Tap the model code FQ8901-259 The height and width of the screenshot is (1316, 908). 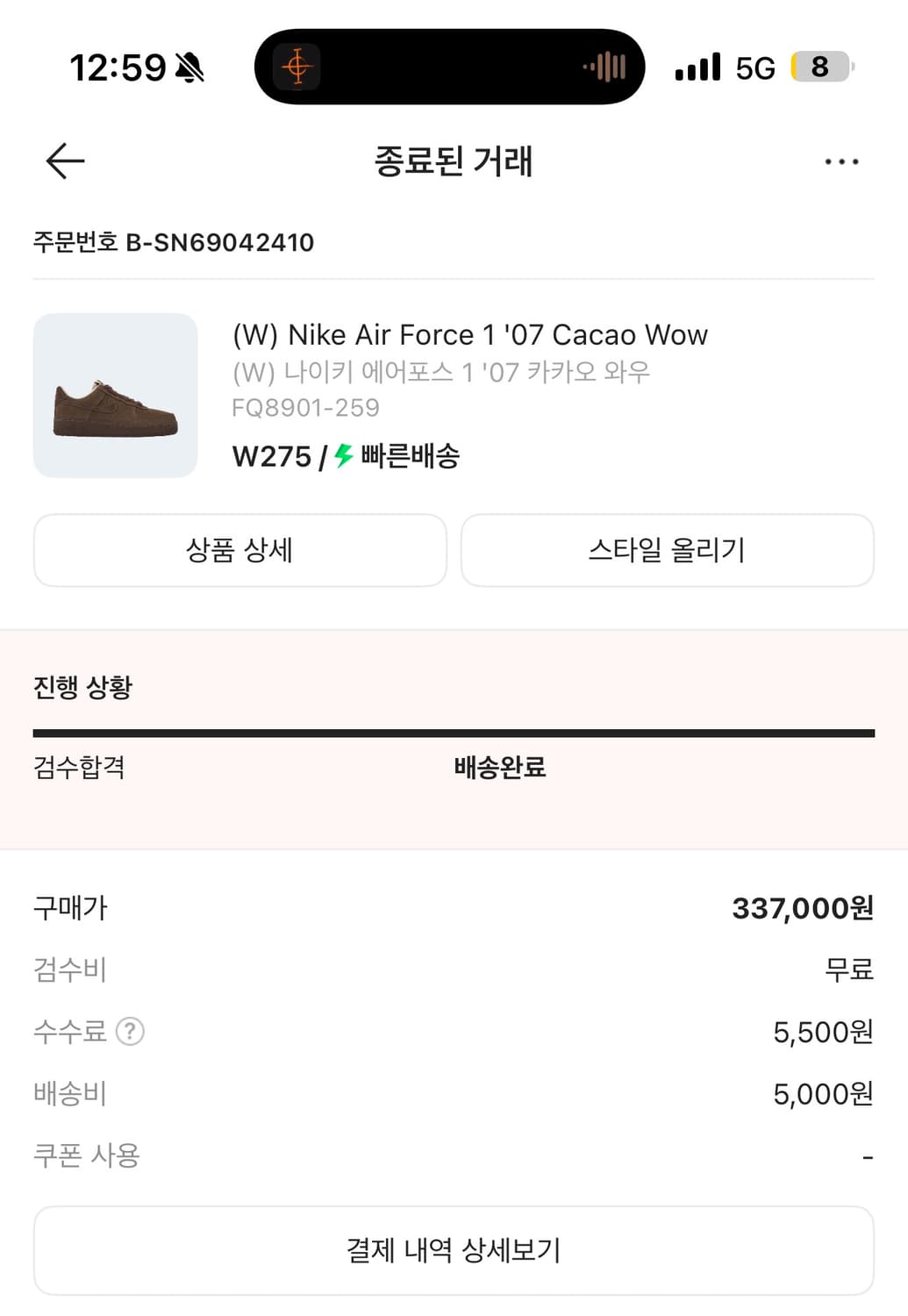tap(305, 408)
